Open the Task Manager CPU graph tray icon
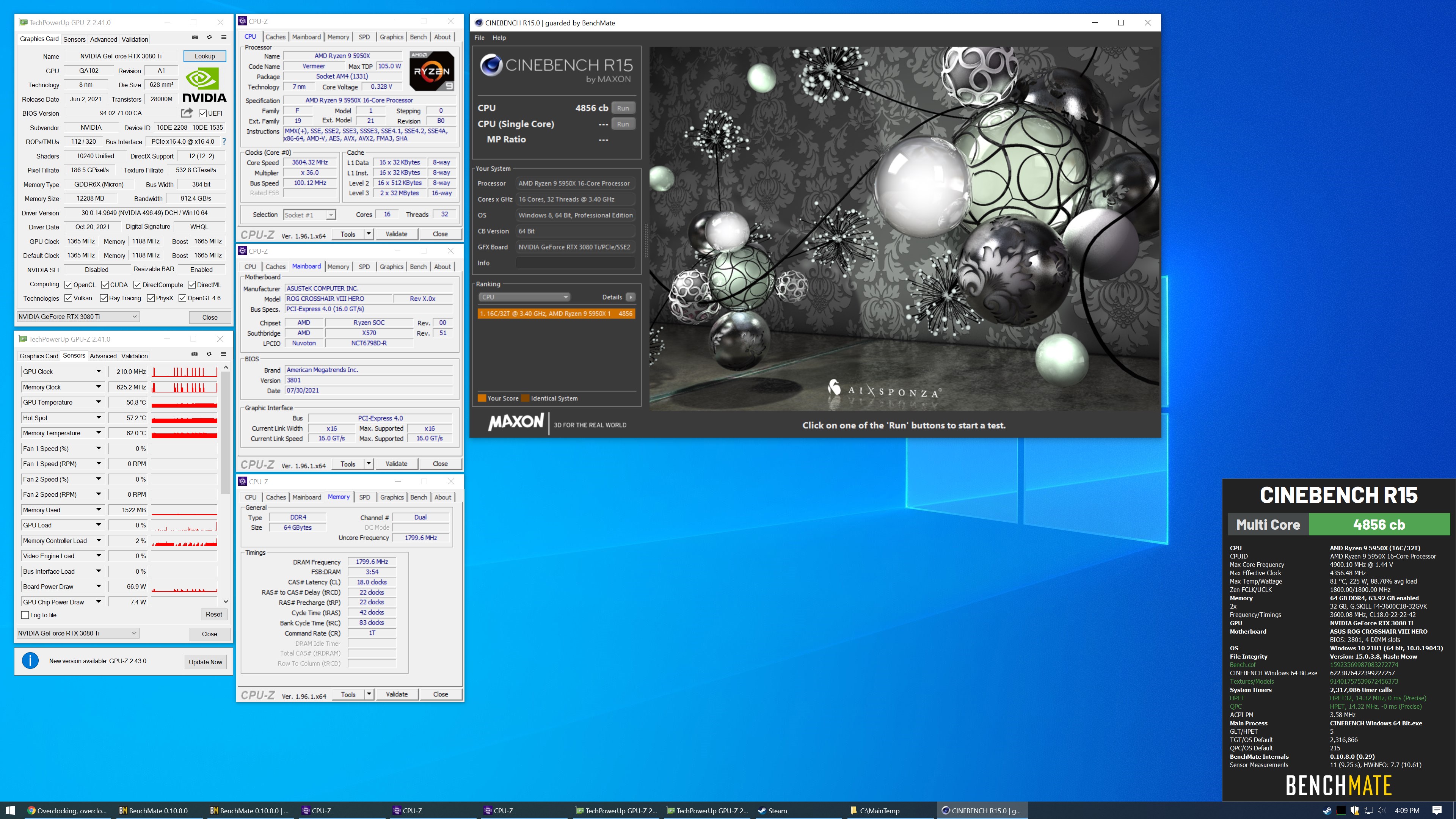The width and height of the screenshot is (1456, 819). pos(1341,811)
